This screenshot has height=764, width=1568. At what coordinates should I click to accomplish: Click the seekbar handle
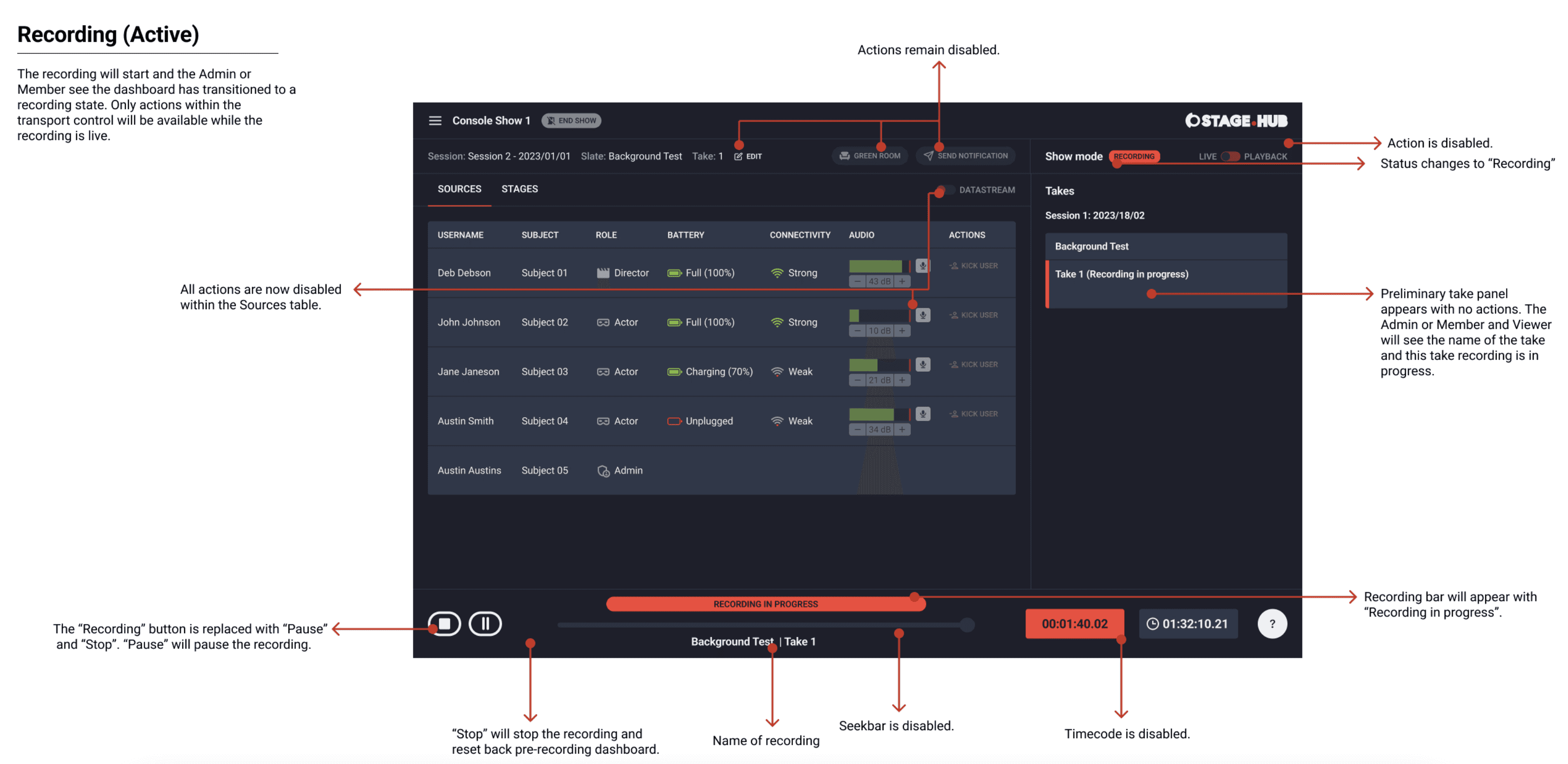(967, 624)
